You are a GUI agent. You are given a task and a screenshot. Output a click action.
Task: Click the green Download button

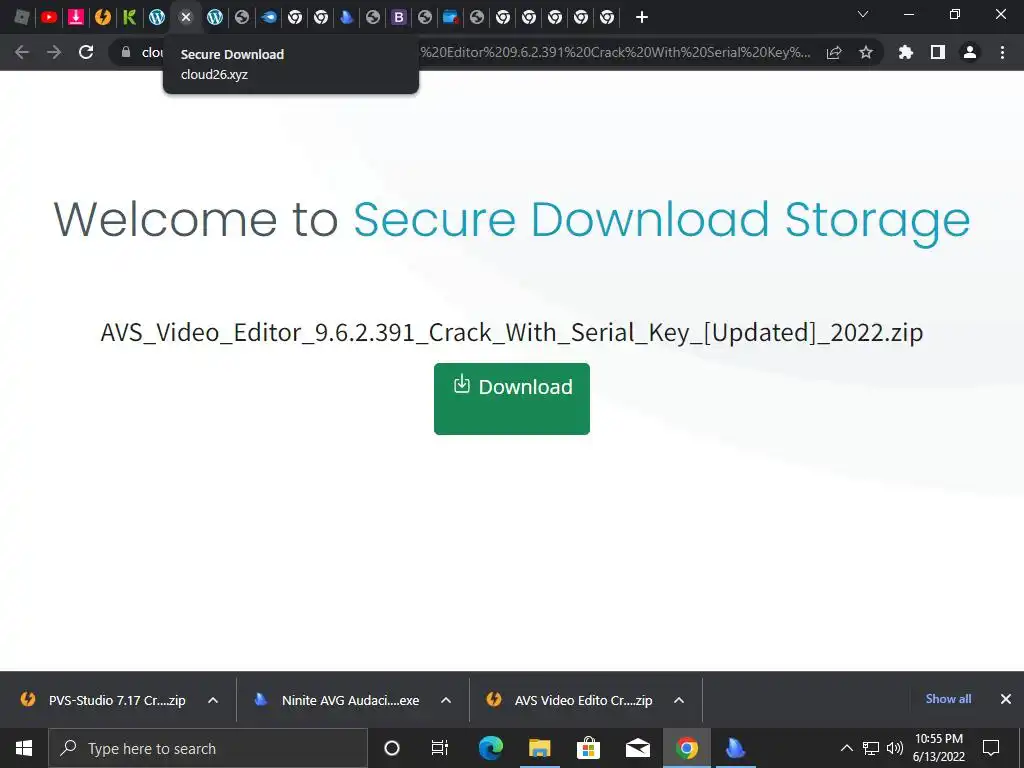coord(512,398)
